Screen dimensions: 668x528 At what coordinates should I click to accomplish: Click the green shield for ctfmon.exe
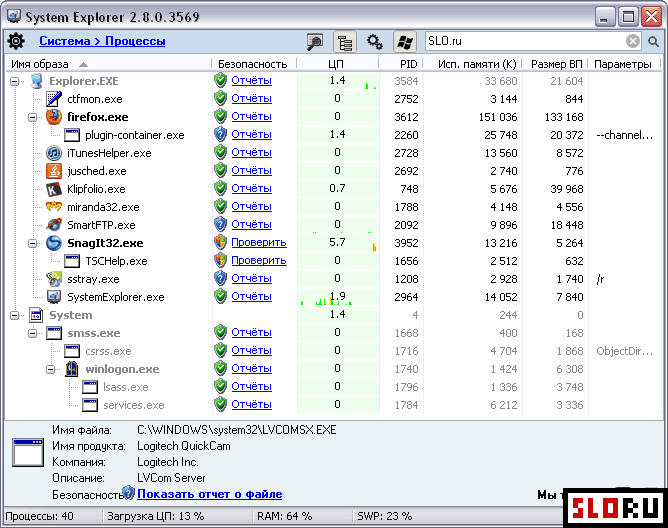220,98
